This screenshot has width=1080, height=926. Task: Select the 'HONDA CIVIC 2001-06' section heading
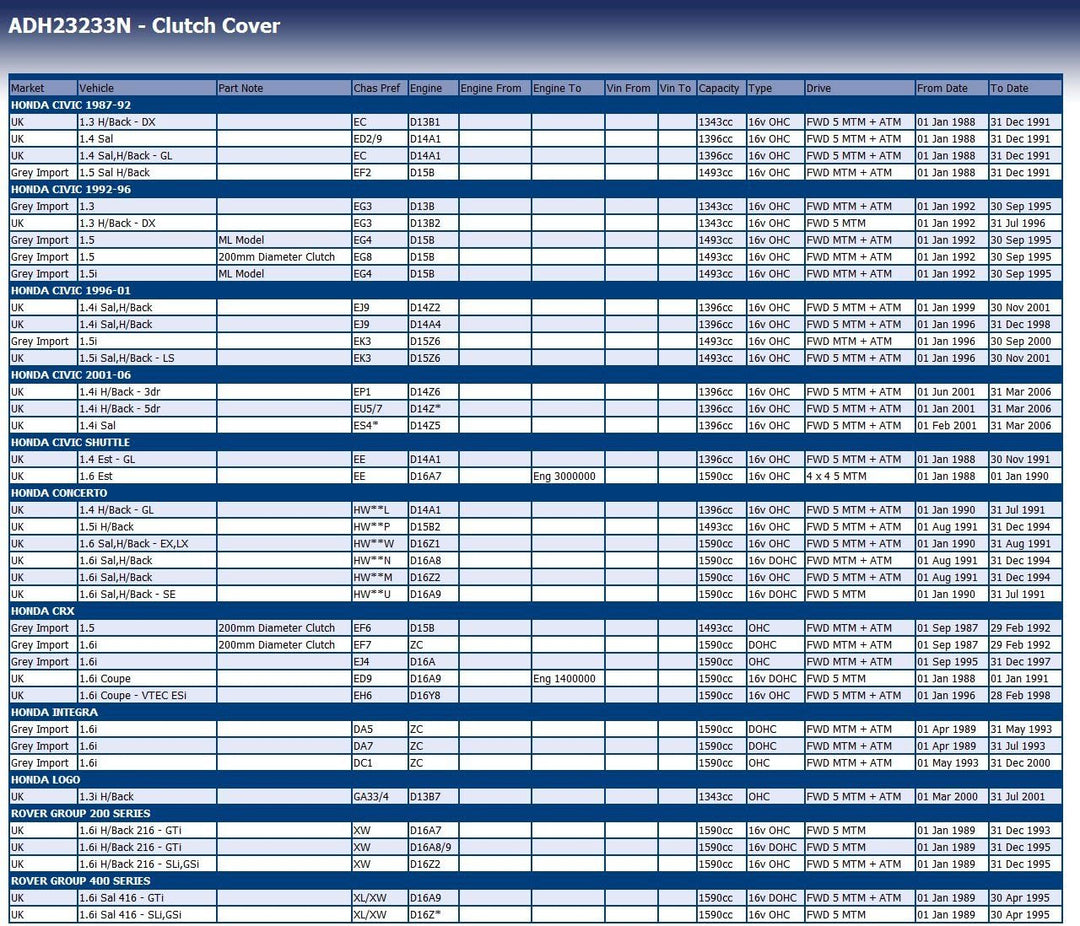[x=71, y=375]
